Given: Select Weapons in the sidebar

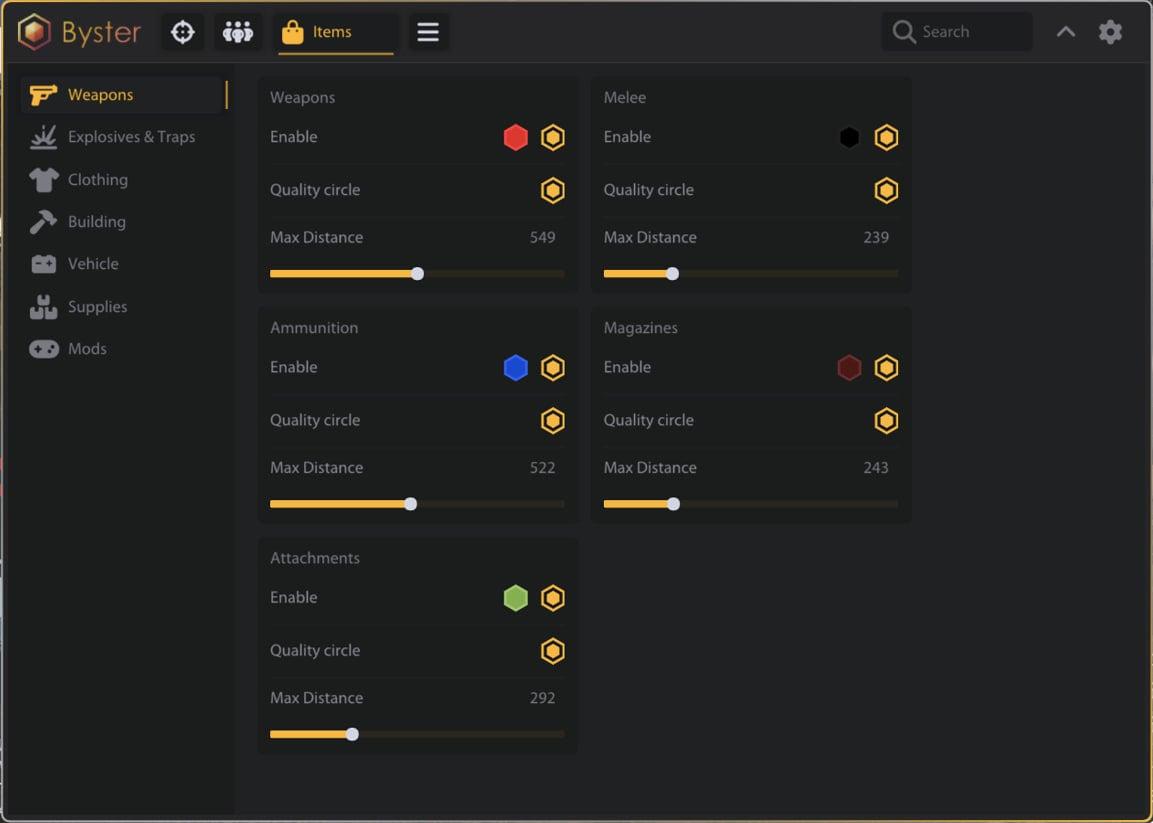Looking at the screenshot, I should pyautogui.click(x=100, y=95).
